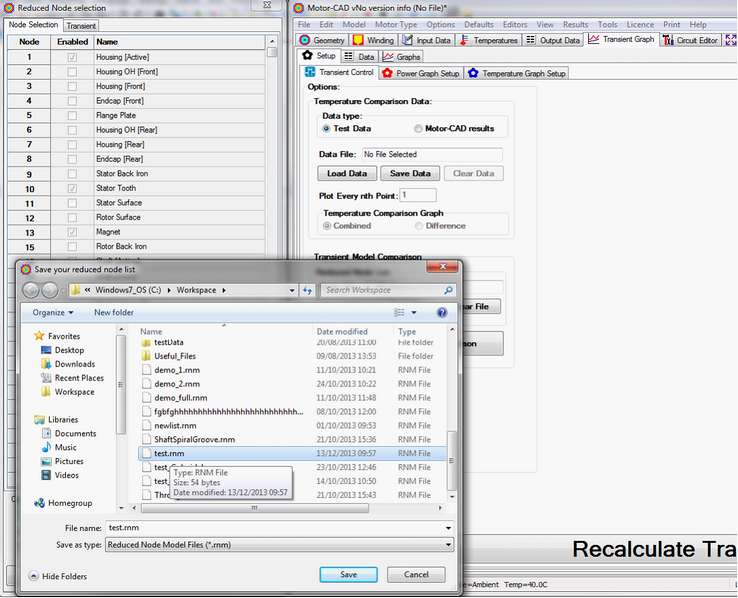Click the Back navigation arrow

[31, 290]
